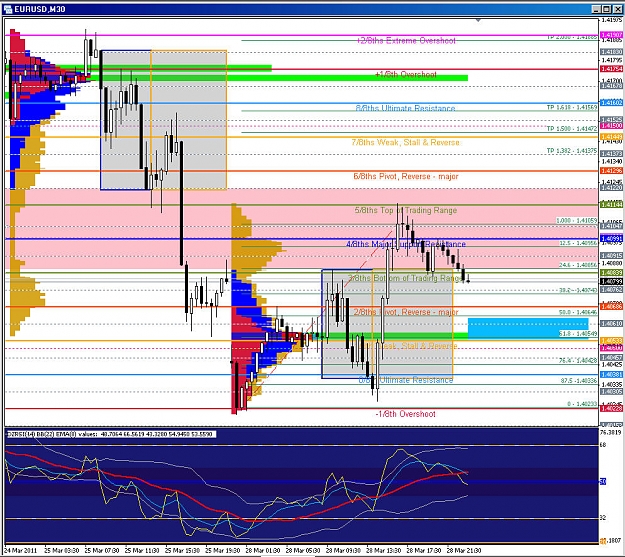Click the '87.5 - 1.40336' Fibonacci label

coord(578,381)
